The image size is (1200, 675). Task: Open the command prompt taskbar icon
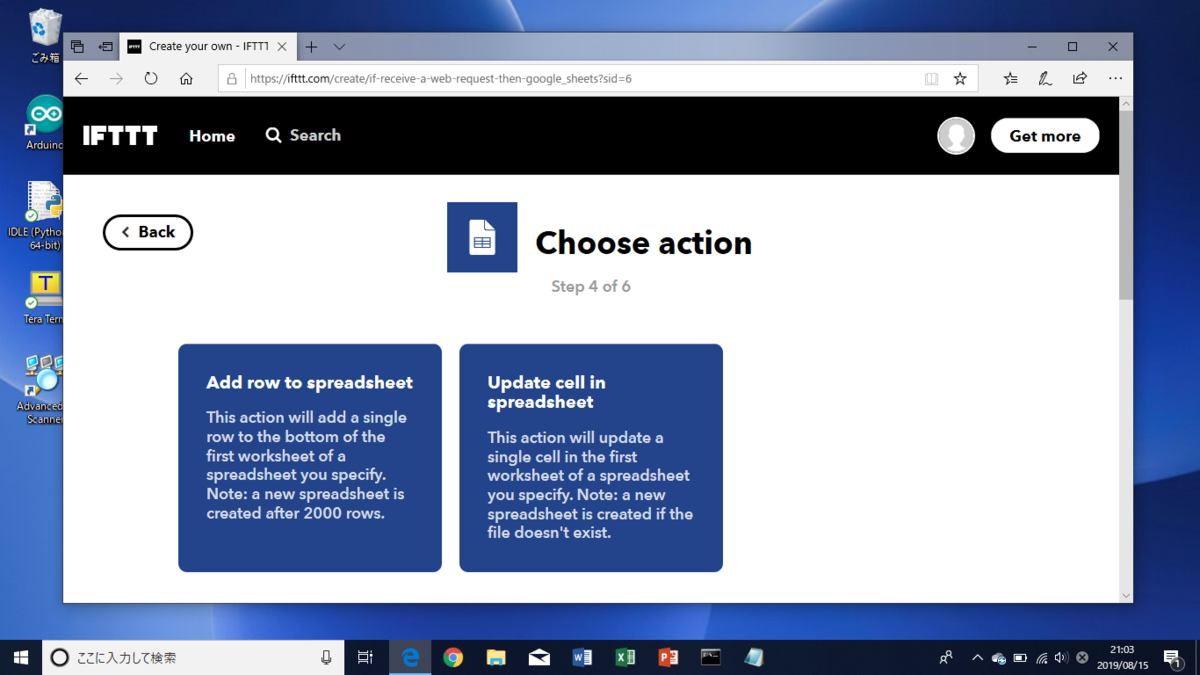point(711,657)
